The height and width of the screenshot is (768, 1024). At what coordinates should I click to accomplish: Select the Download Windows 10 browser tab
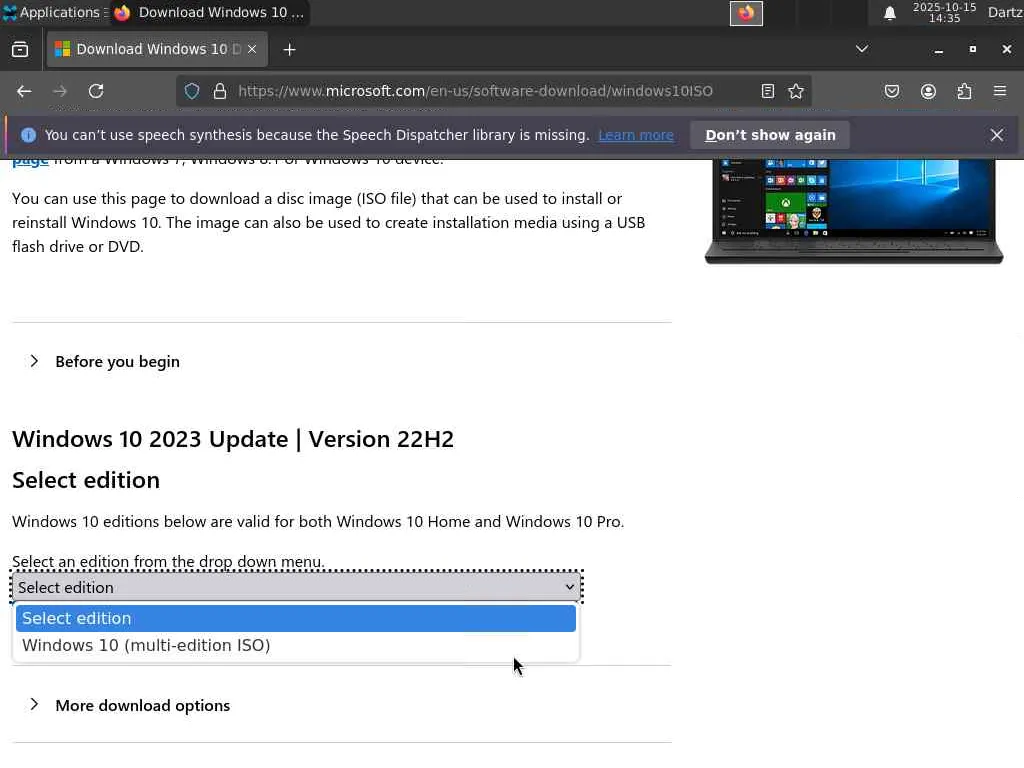(157, 50)
